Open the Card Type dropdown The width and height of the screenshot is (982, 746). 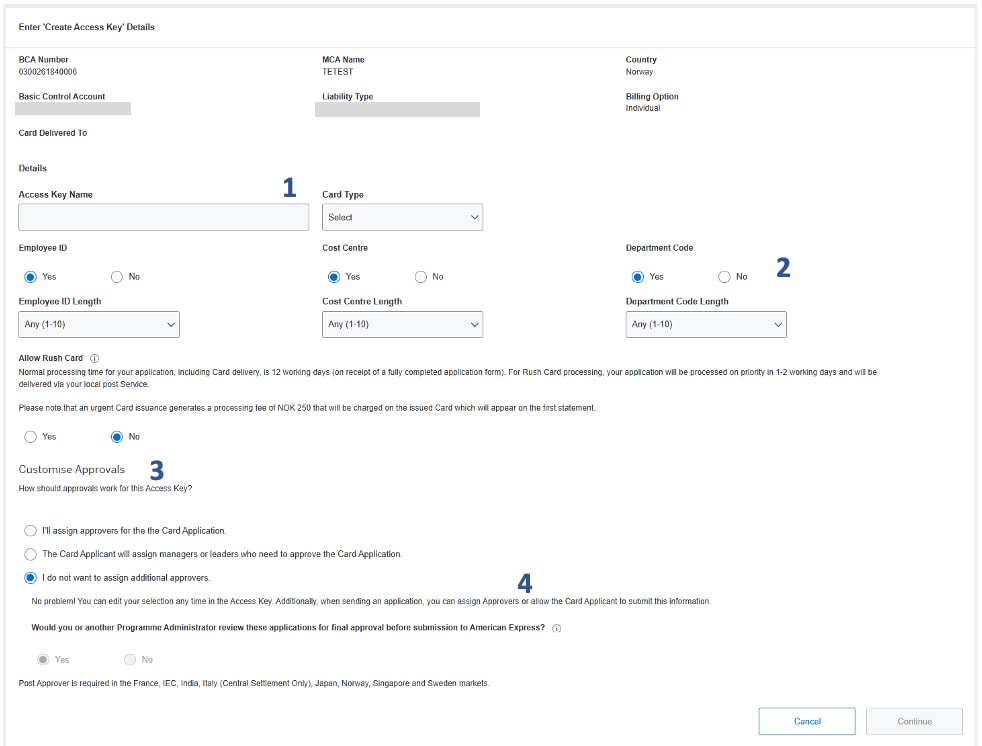[x=402, y=216]
